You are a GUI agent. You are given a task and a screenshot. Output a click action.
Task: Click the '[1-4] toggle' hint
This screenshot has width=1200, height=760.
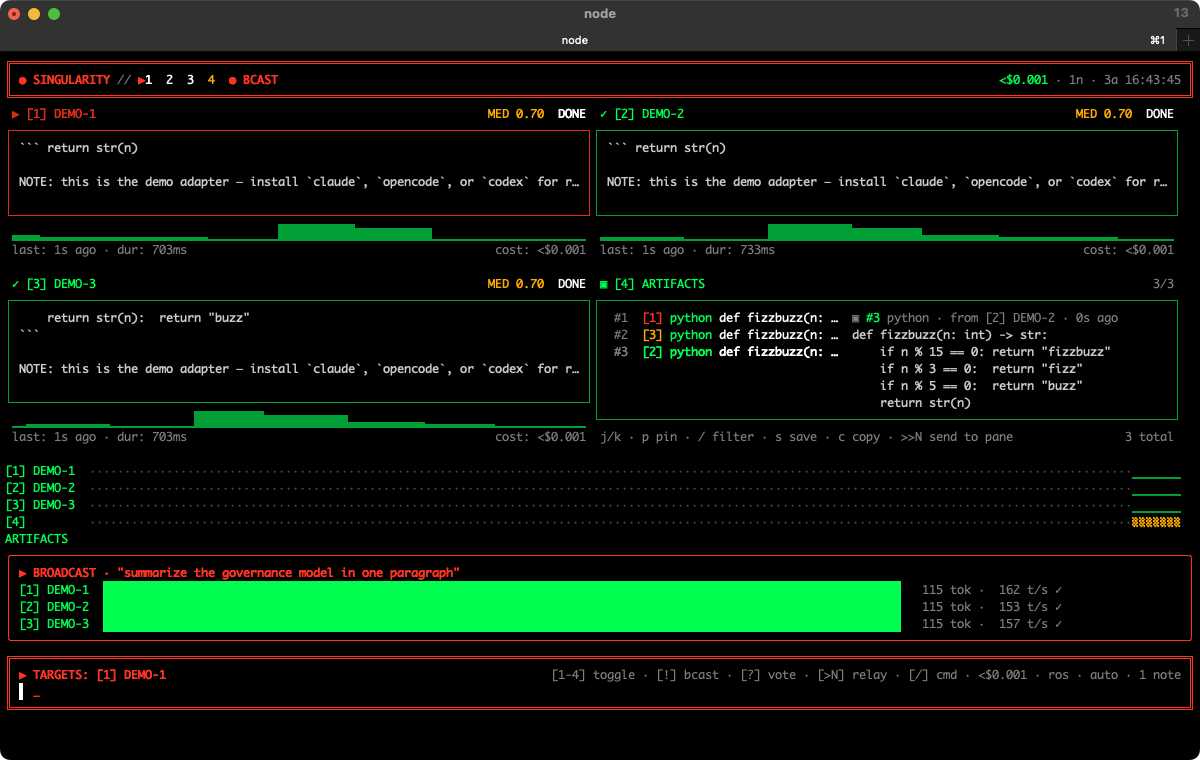click(593, 675)
